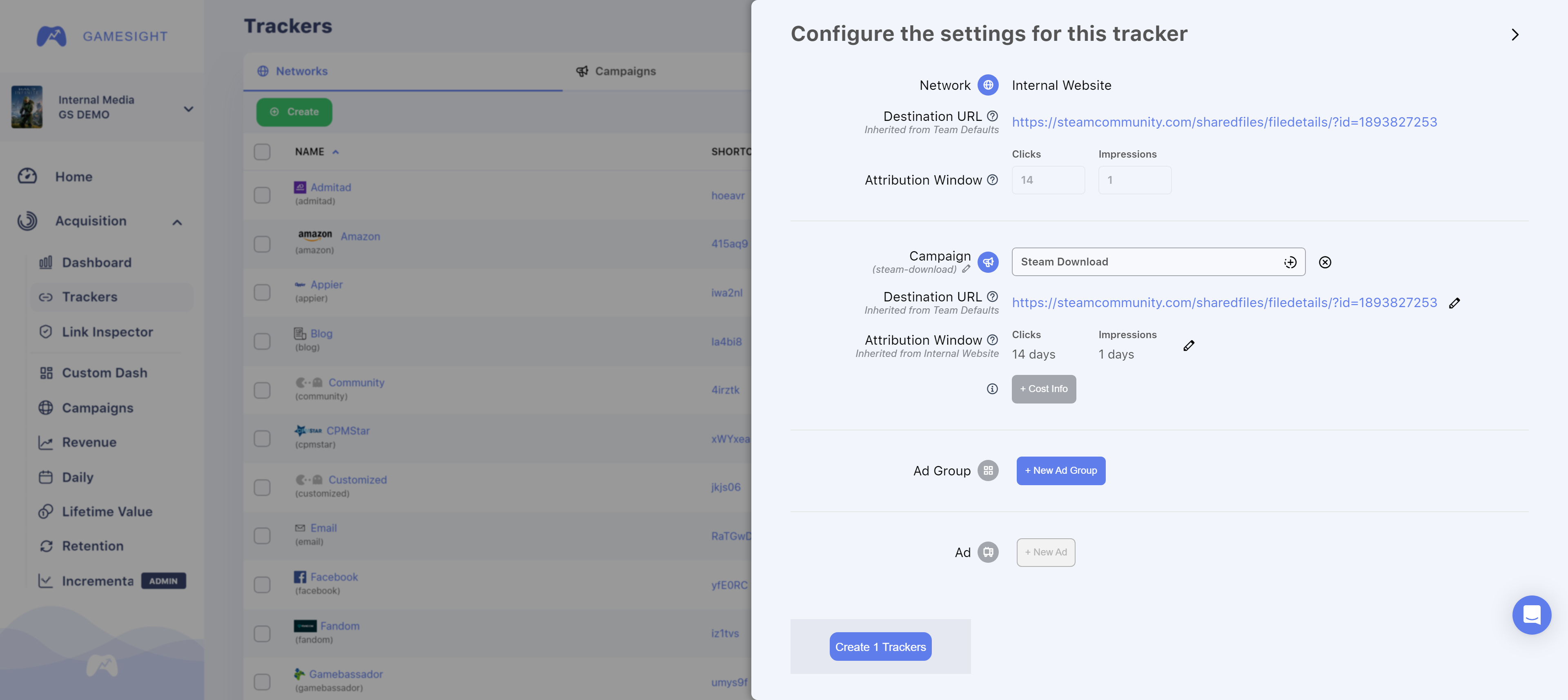Open the chat support bubble
Screen dimensions: 1568x700
(x=1531, y=615)
